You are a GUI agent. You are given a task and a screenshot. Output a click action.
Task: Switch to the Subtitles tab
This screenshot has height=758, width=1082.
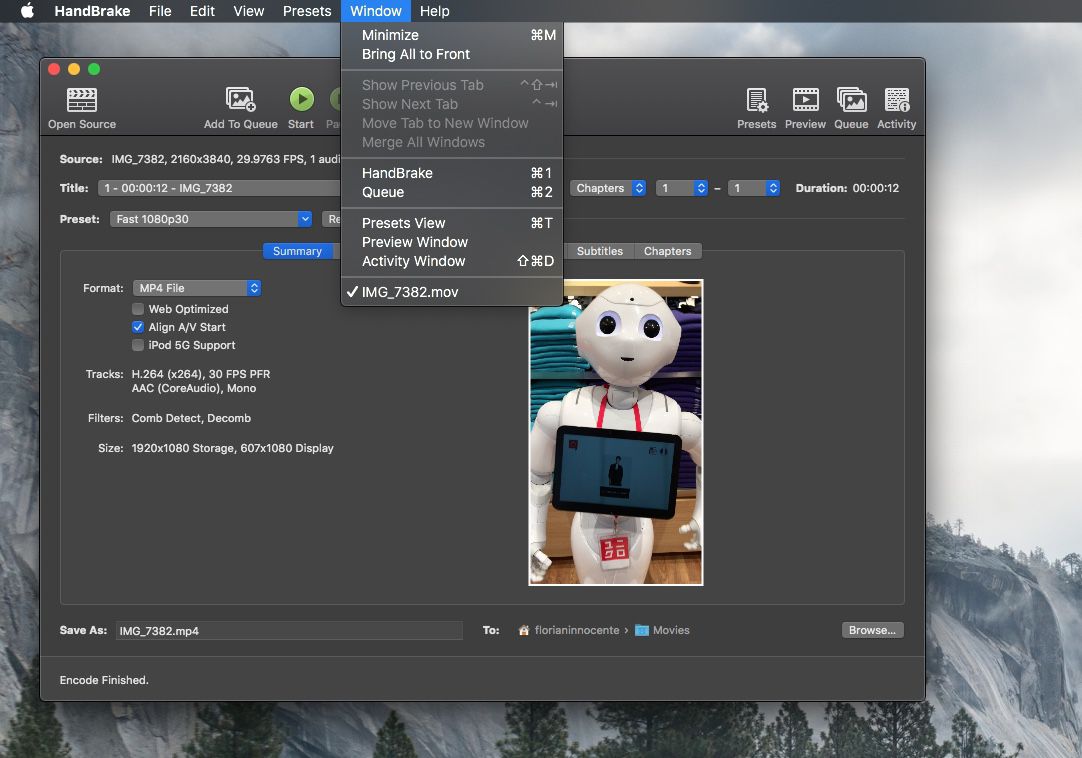point(600,251)
